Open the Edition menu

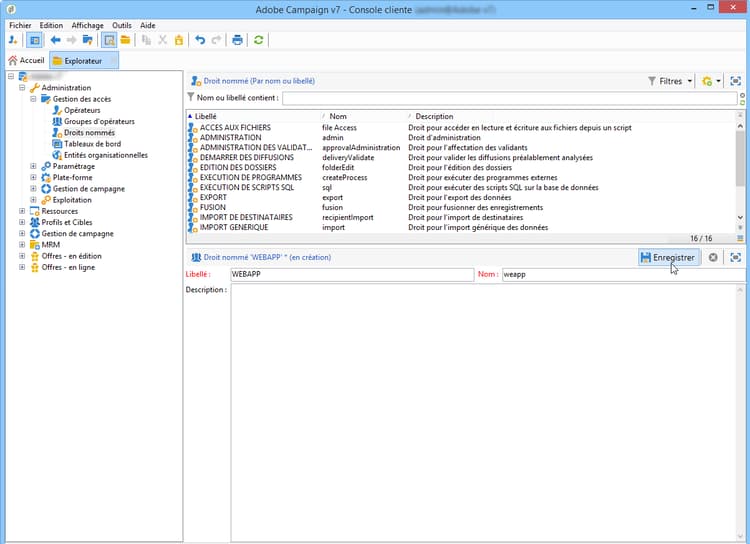(51, 25)
